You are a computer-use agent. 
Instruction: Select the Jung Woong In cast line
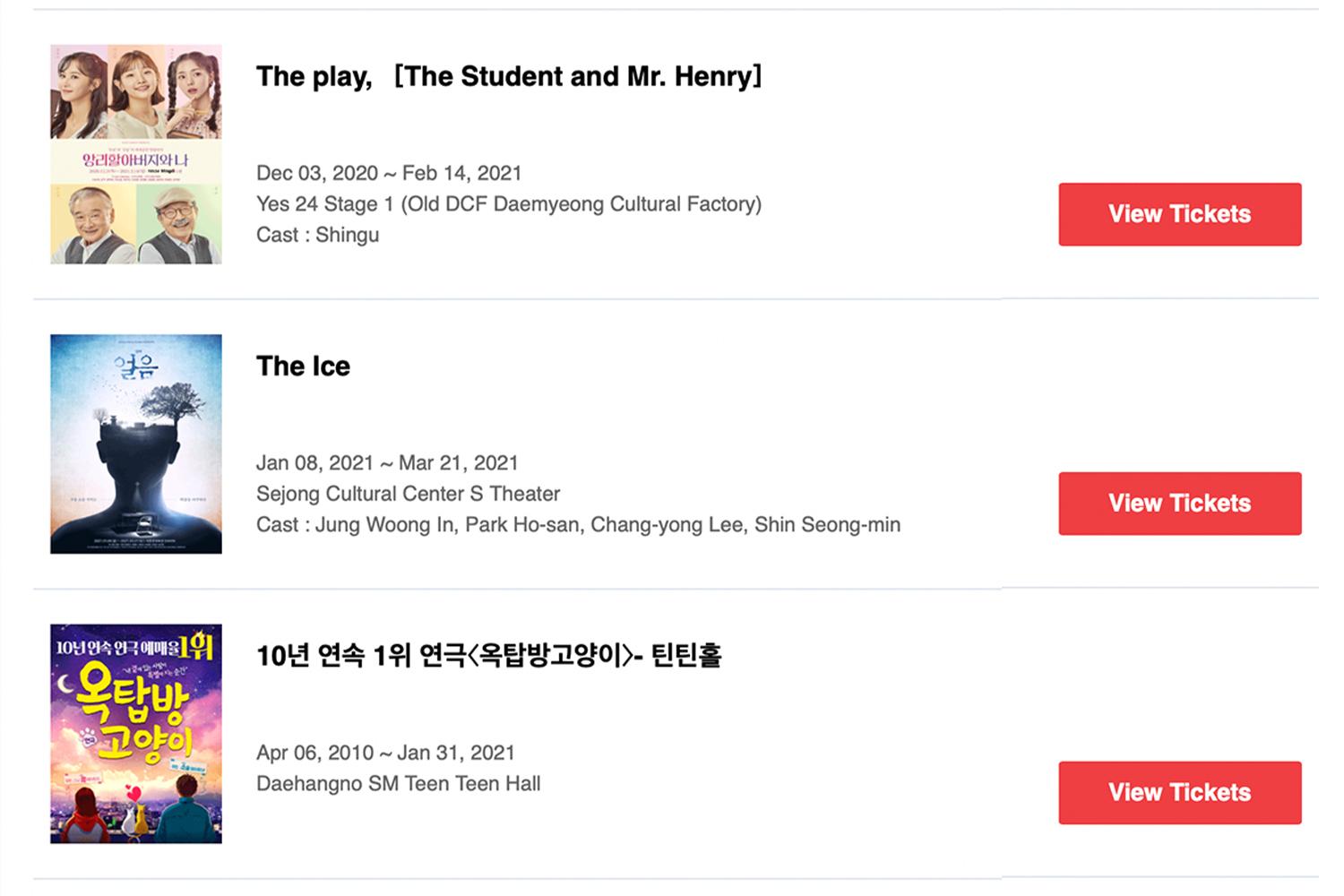tap(578, 525)
